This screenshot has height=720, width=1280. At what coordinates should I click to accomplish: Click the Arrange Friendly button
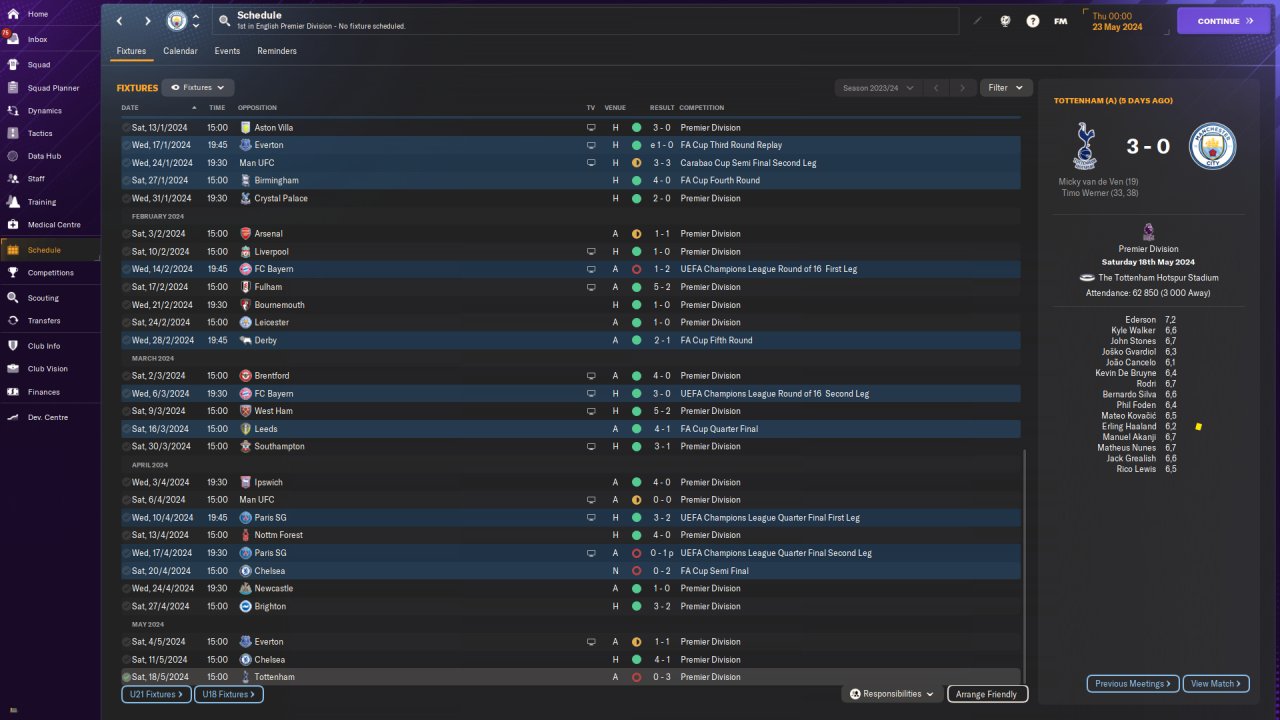click(987, 694)
